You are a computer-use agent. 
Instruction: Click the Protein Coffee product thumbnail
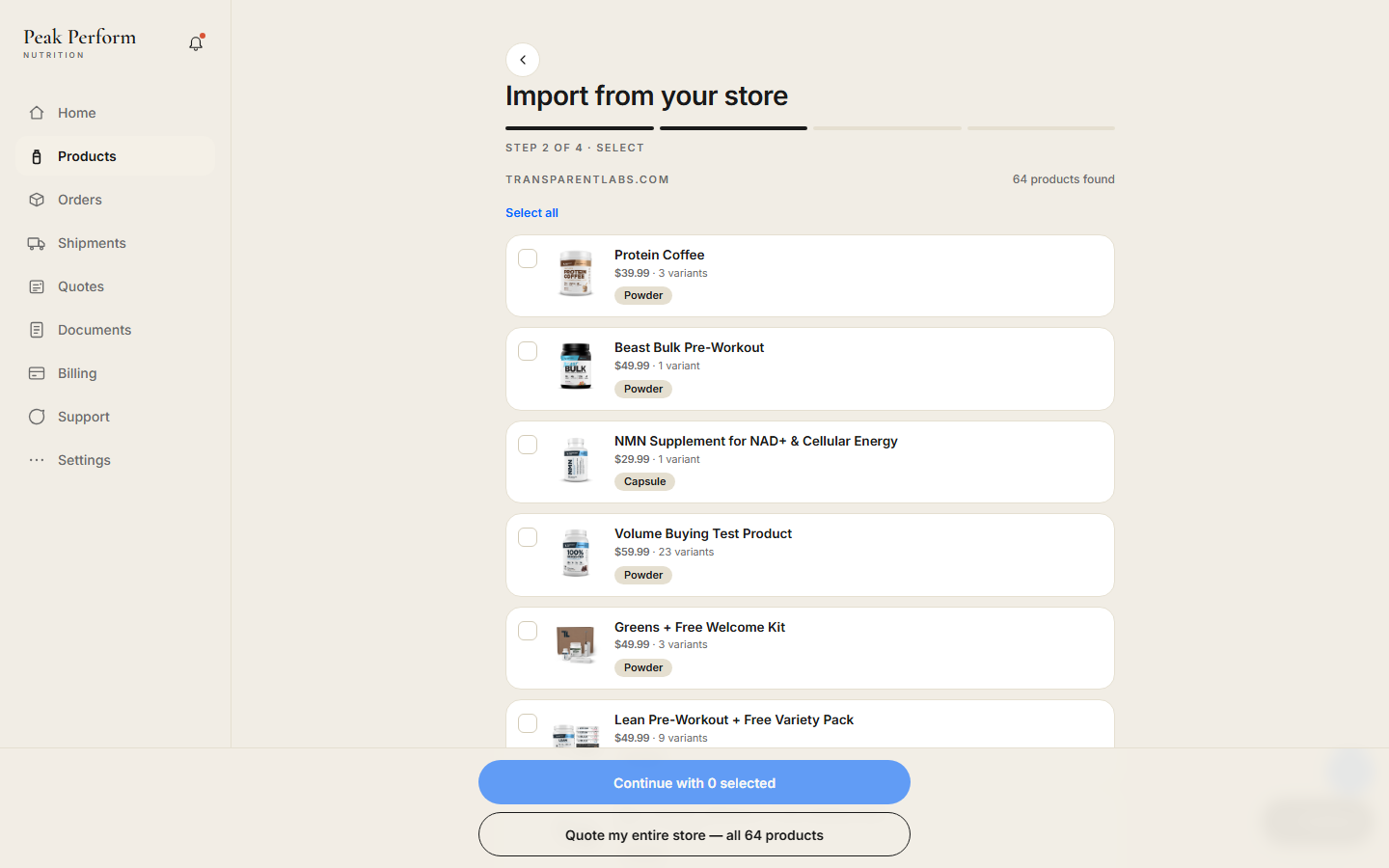576,273
